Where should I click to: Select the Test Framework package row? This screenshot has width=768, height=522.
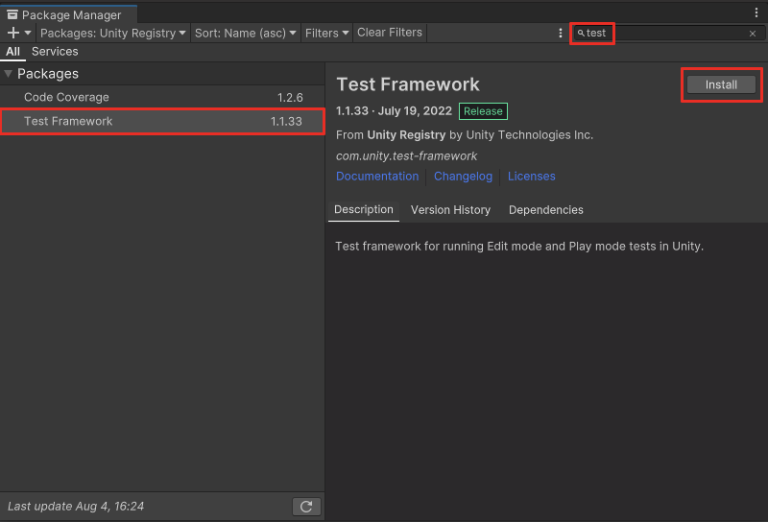(x=162, y=121)
